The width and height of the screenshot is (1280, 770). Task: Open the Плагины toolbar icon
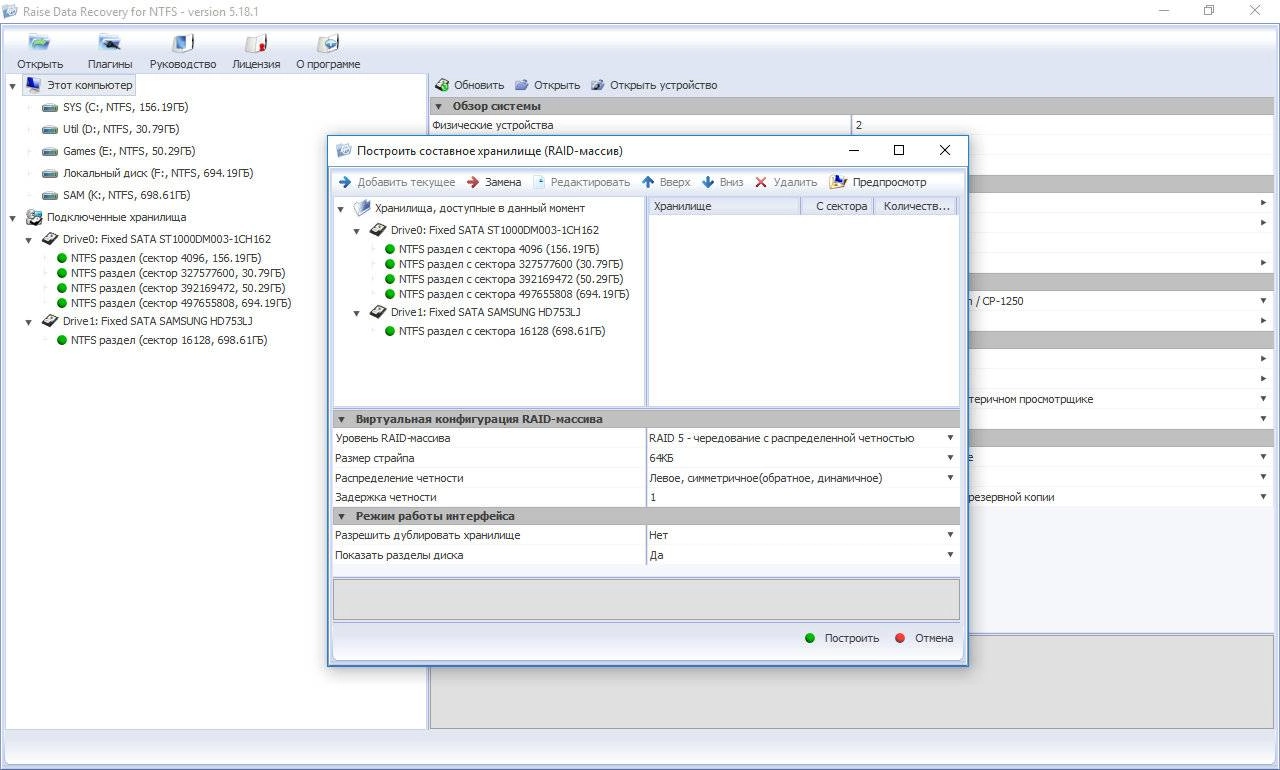click(x=110, y=44)
